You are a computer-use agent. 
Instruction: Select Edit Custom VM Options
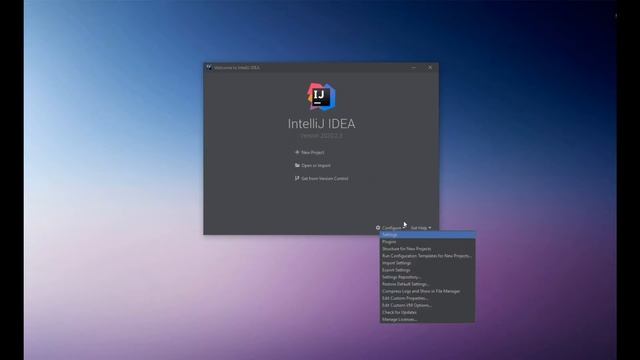428,305
